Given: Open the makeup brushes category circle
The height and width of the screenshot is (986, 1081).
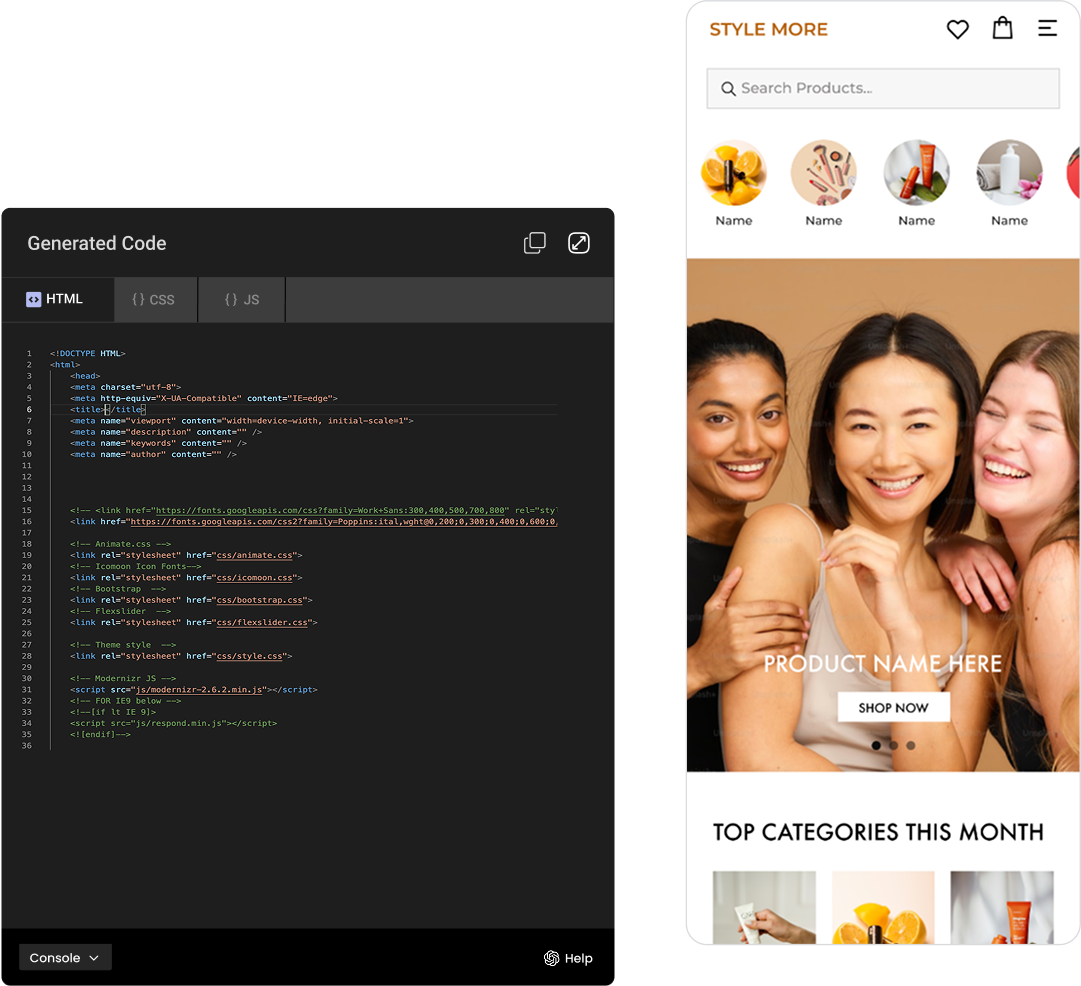Looking at the screenshot, I should coord(824,173).
